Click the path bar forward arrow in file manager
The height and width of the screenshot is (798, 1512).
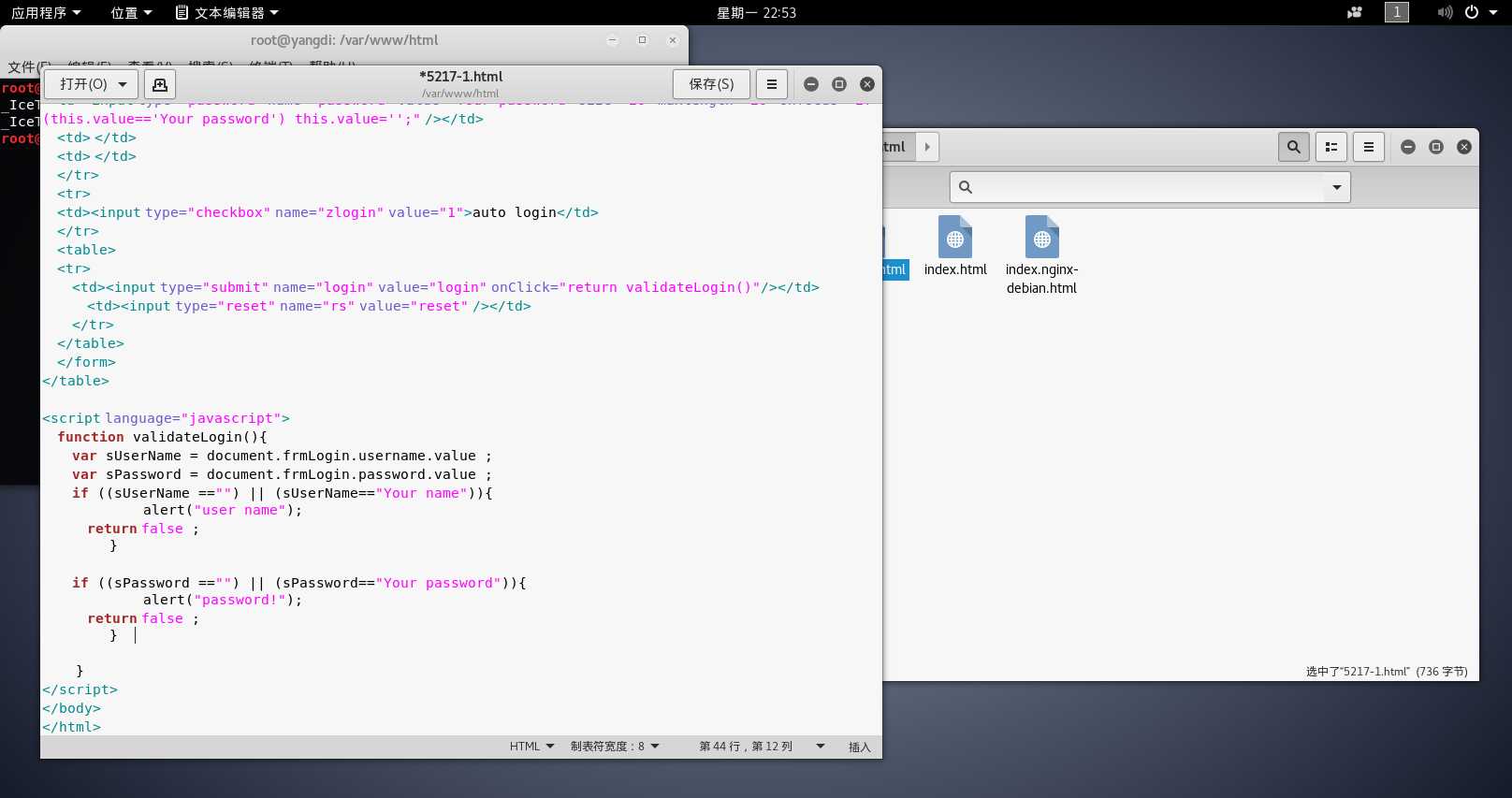(926, 147)
